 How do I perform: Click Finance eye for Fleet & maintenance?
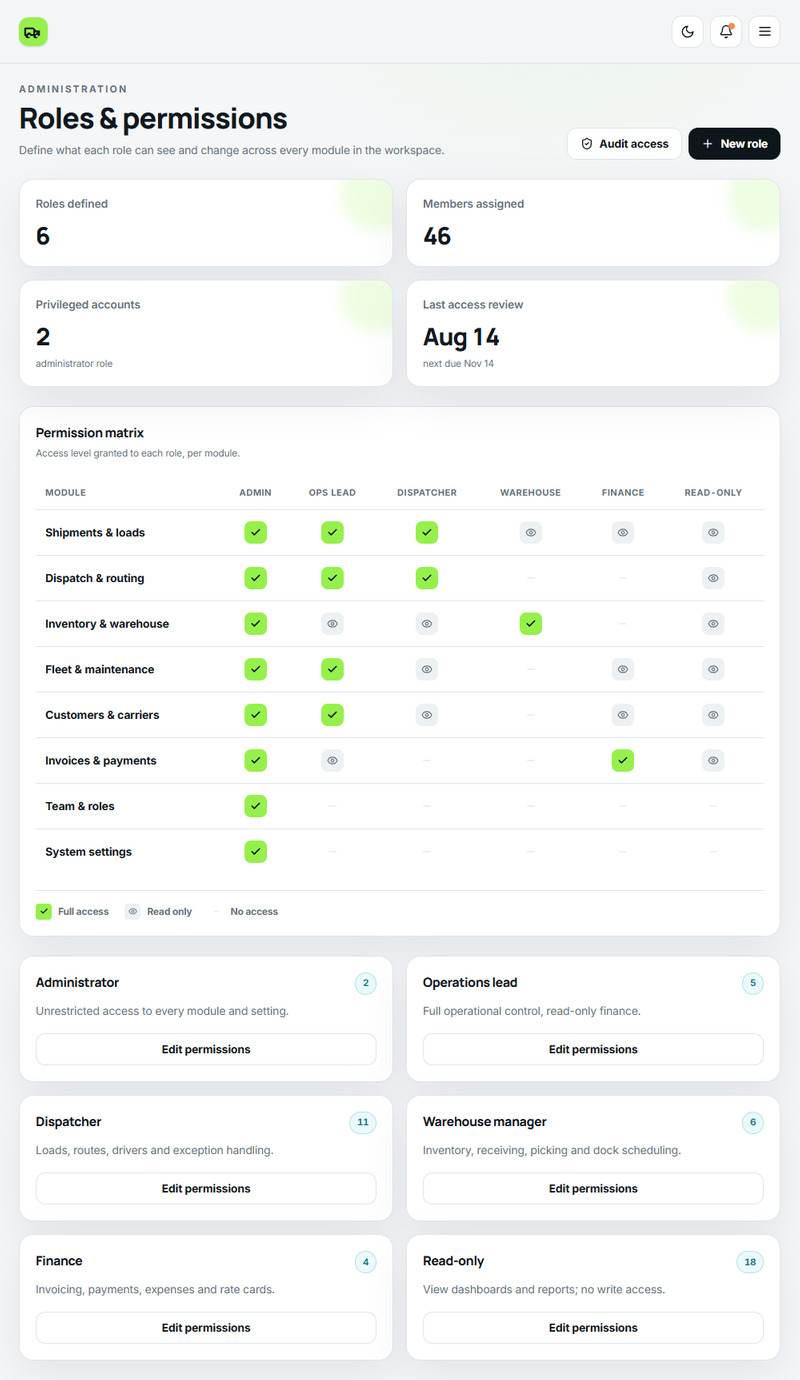623,670
